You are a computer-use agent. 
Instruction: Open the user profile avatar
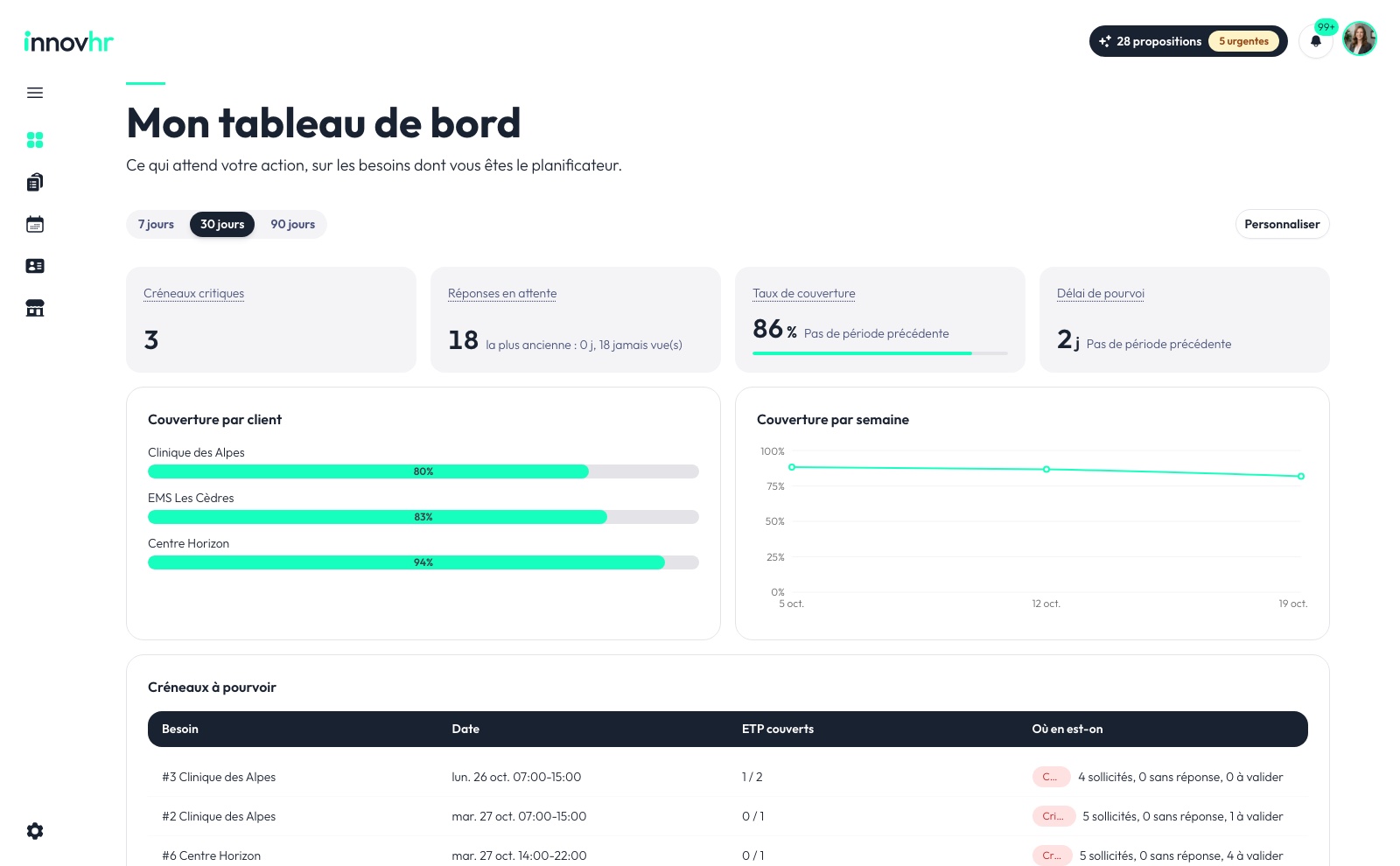point(1360,39)
